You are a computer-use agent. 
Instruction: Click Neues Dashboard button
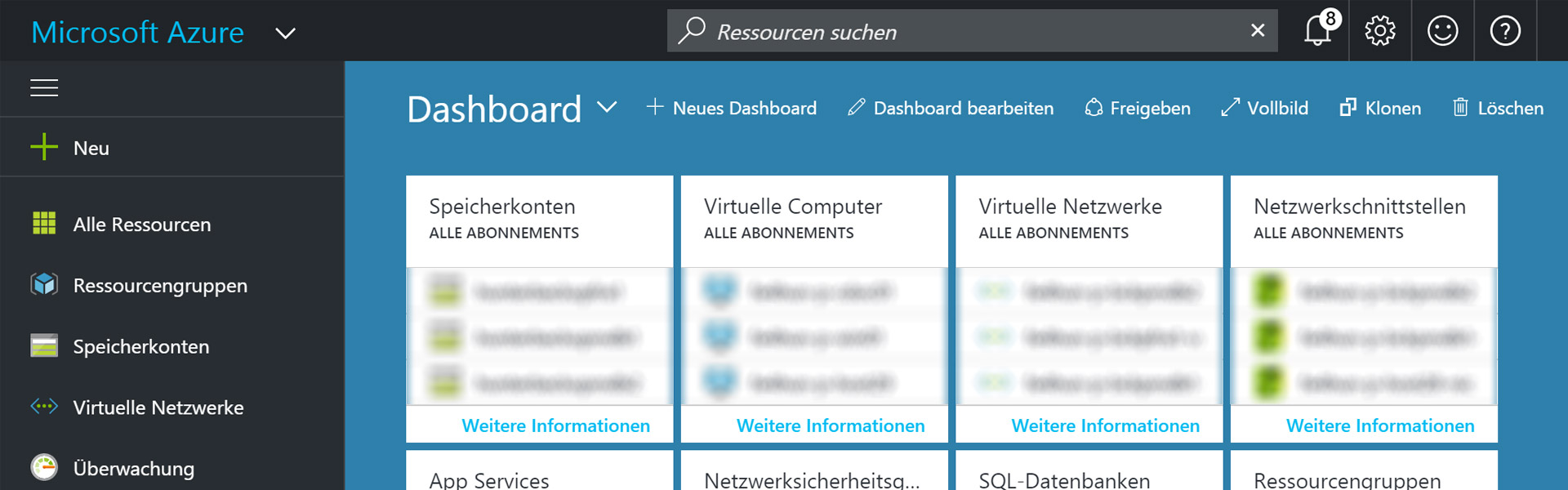click(731, 108)
